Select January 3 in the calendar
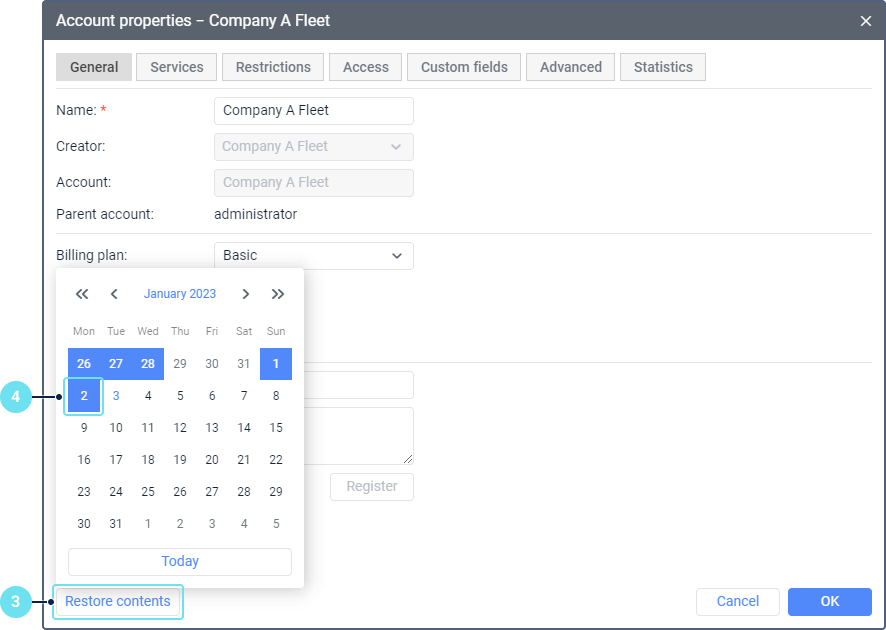The image size is (886, 630). pyautogui.click(x=116, y=396)
